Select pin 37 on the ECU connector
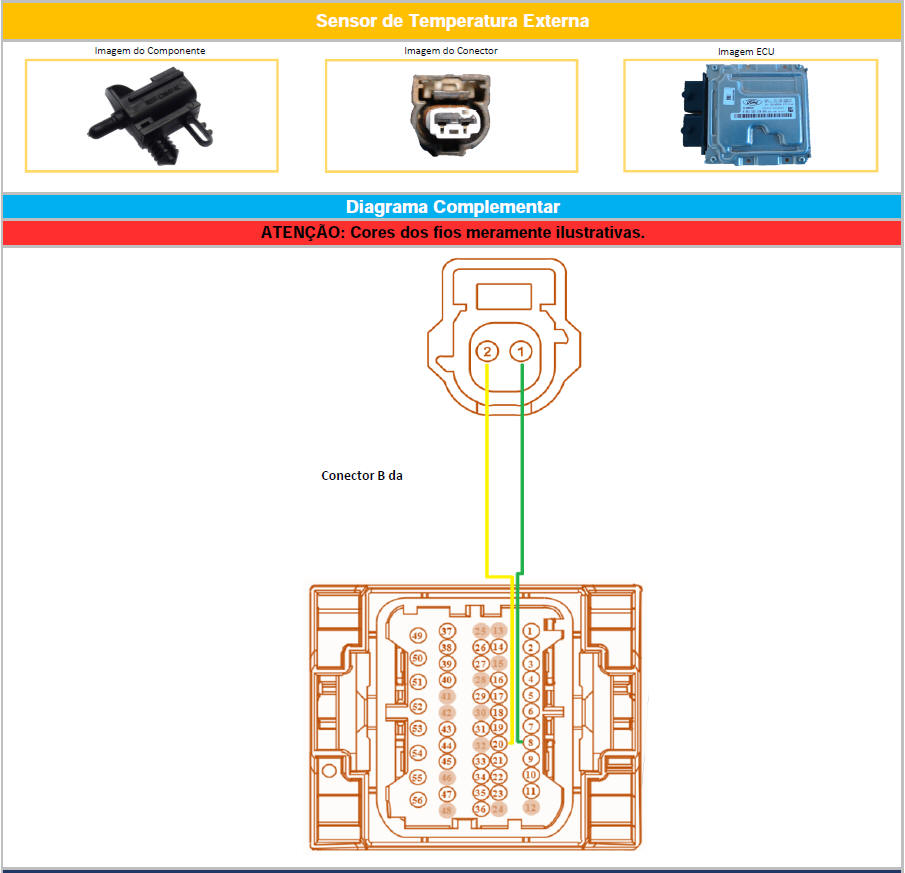The image size is (905, 873). click(447, 631)
